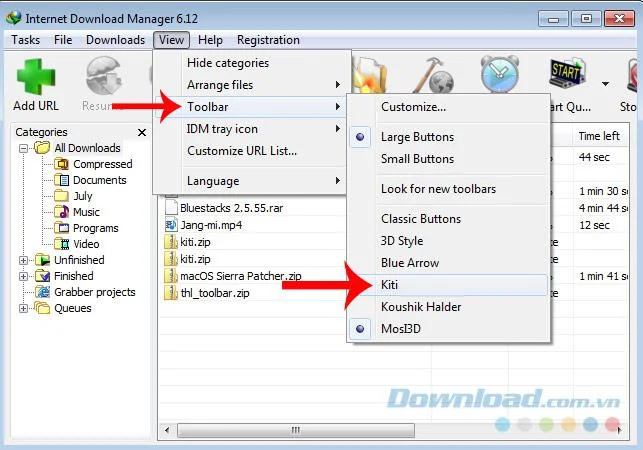Click the macOS Sierra Patcher.zip archive icon
643x450 pixels.
171,276
